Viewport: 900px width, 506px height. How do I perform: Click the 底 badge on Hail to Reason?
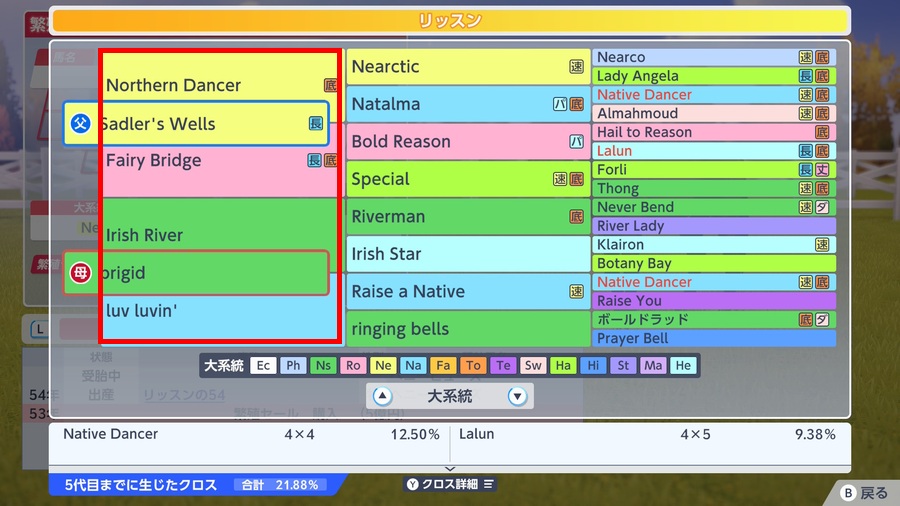822,132
